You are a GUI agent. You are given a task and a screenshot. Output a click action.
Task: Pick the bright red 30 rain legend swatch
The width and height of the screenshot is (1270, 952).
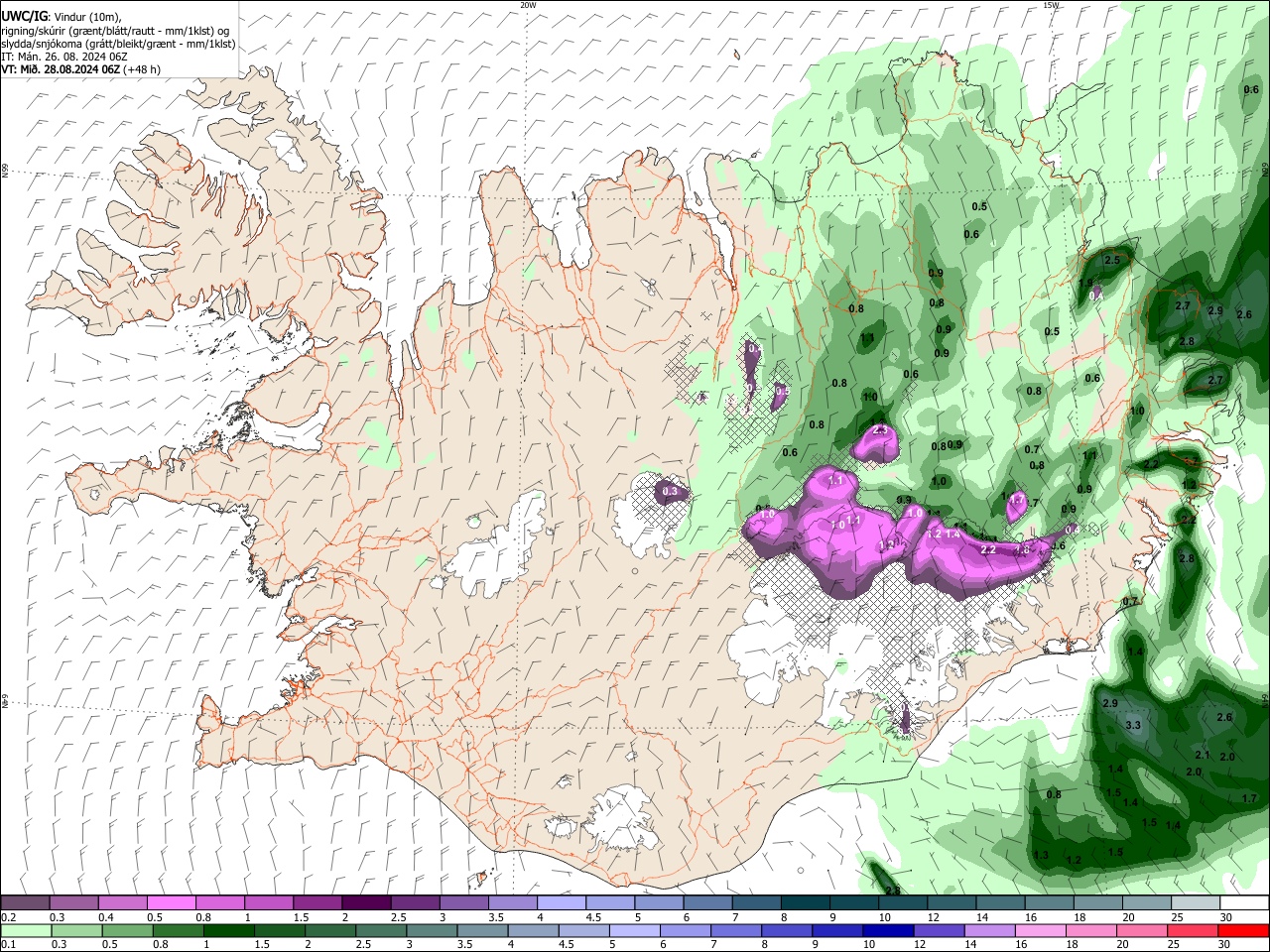(x=1243, y=930)
